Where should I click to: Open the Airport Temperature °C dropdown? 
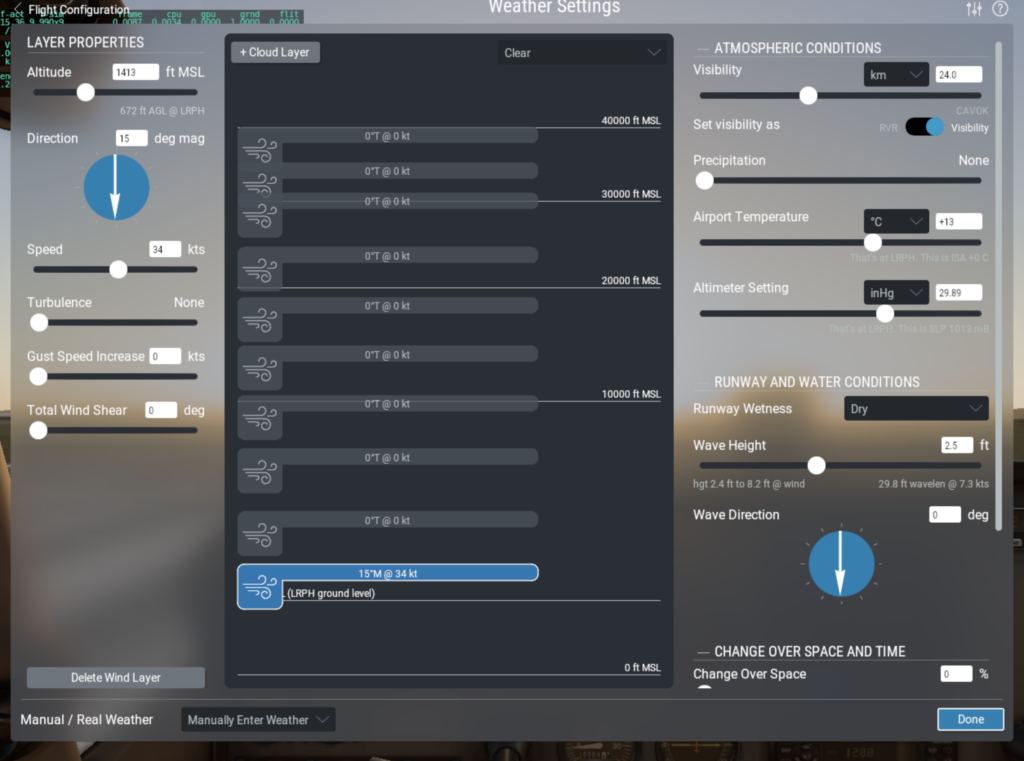click(x=896, y=221)
